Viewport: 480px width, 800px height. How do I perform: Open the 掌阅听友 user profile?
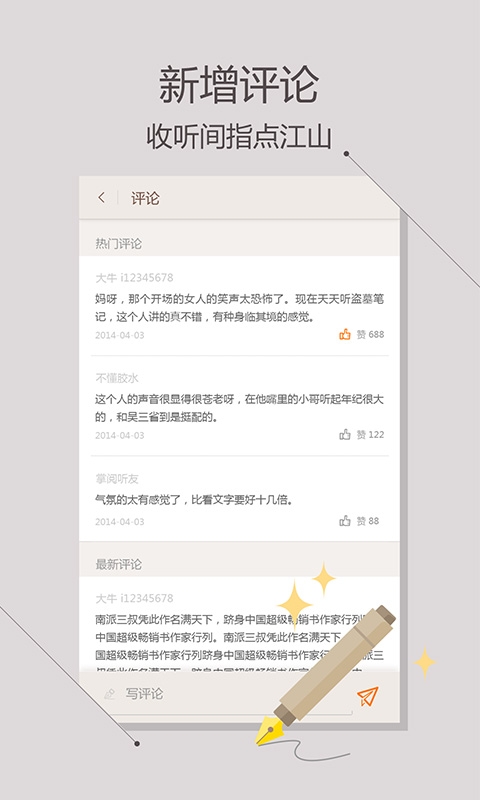tap(117, 479)
